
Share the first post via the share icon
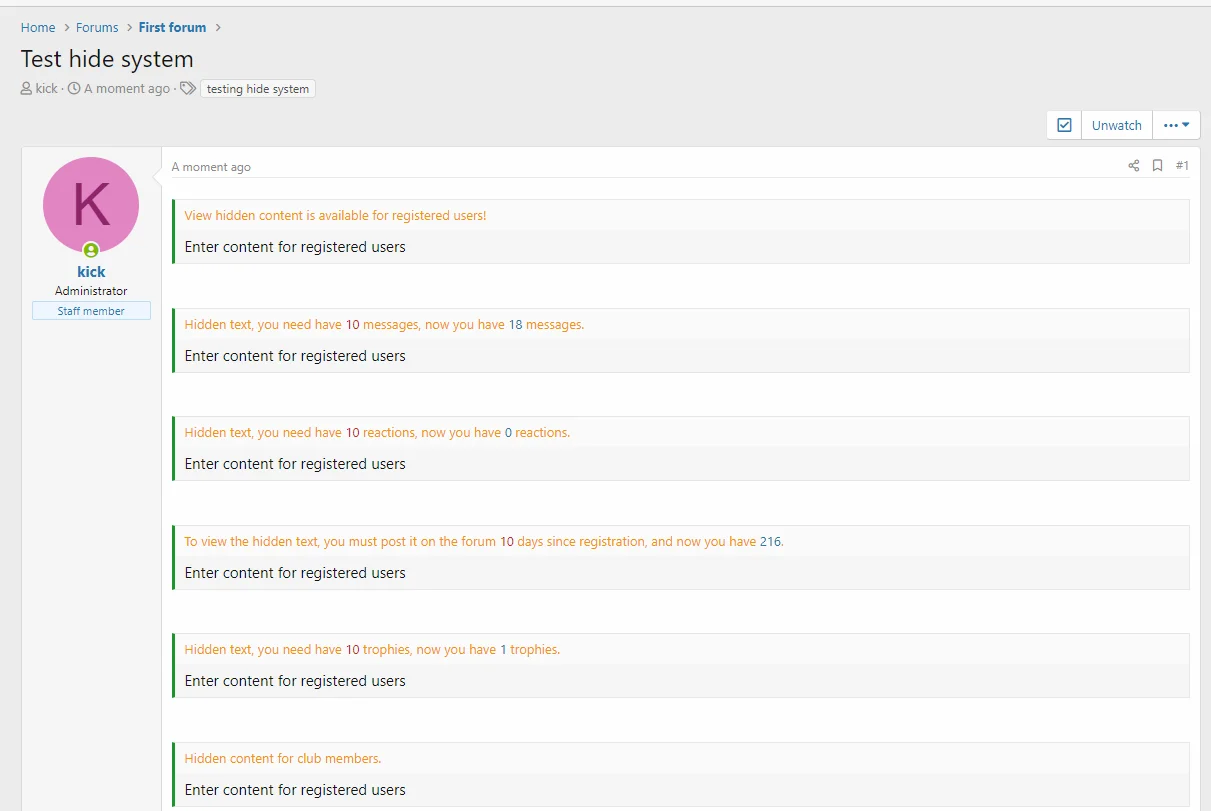[x=1133, y=165]
